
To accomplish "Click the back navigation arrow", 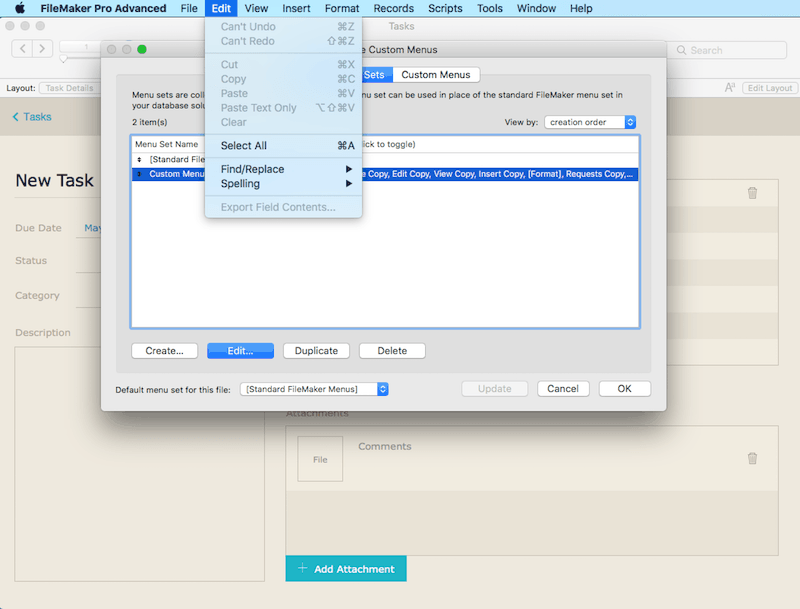I will (24, 46).
